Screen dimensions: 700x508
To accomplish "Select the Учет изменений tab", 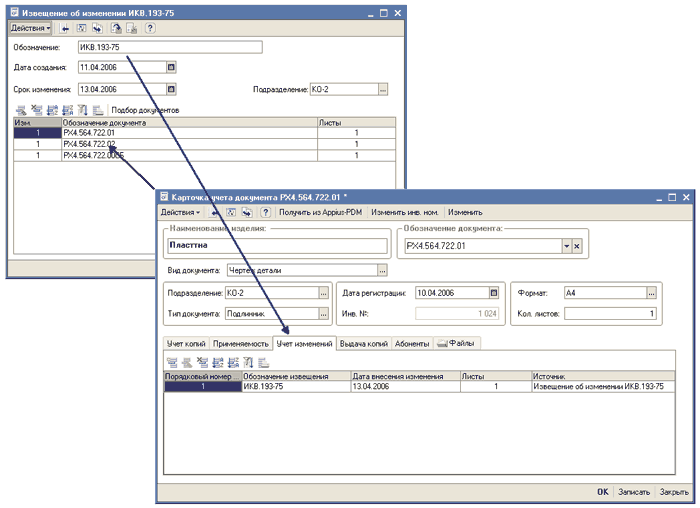I will (304, 343).
